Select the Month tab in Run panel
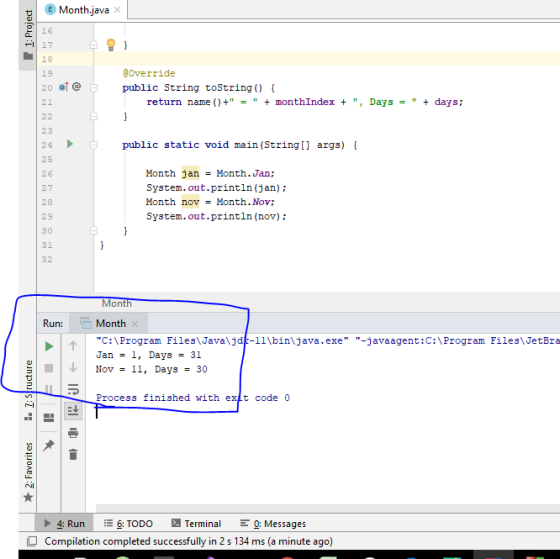This screenshot has width=560, height=559. click(x=108, y=323)
